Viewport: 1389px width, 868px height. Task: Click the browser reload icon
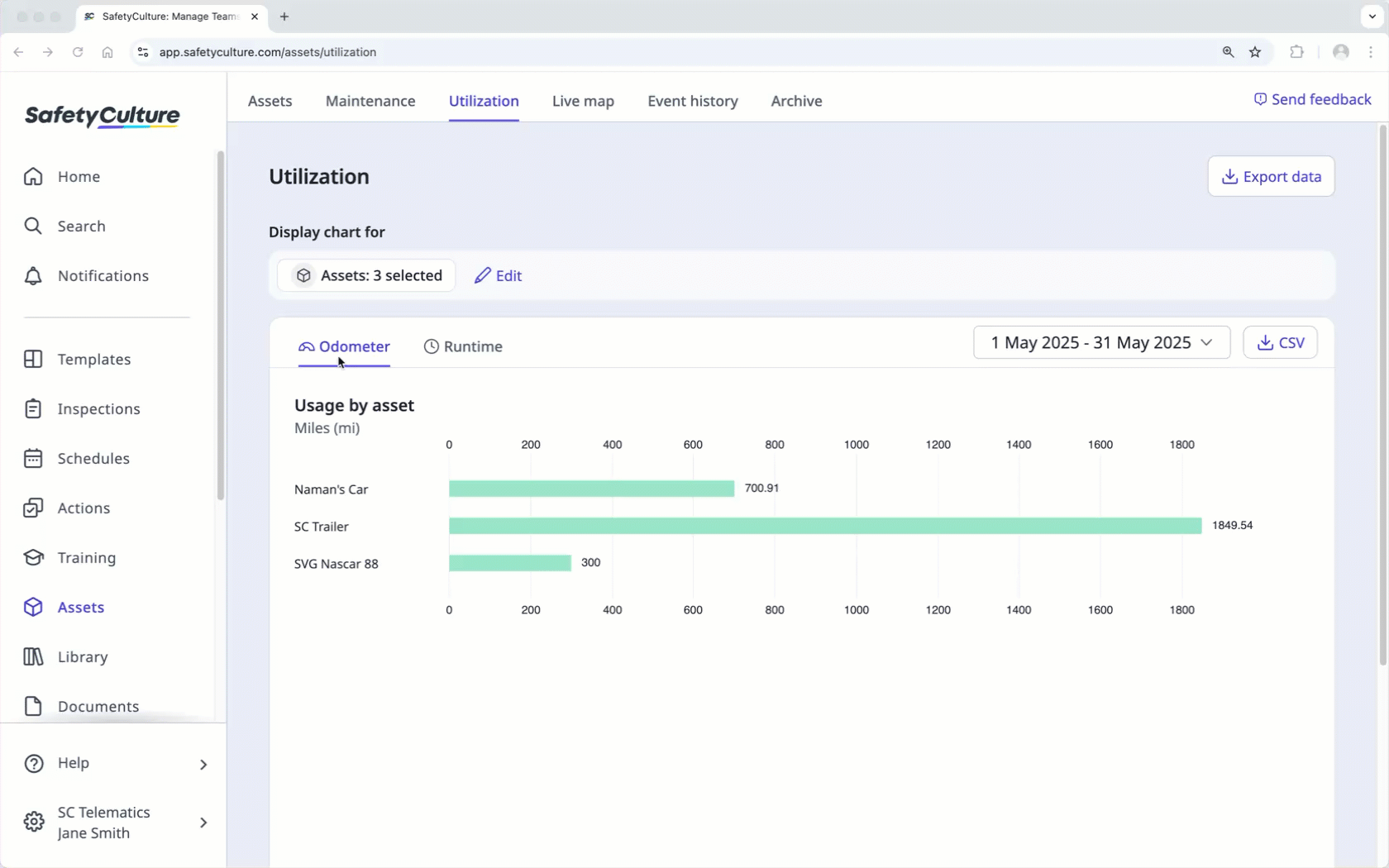tap(78, 52)
